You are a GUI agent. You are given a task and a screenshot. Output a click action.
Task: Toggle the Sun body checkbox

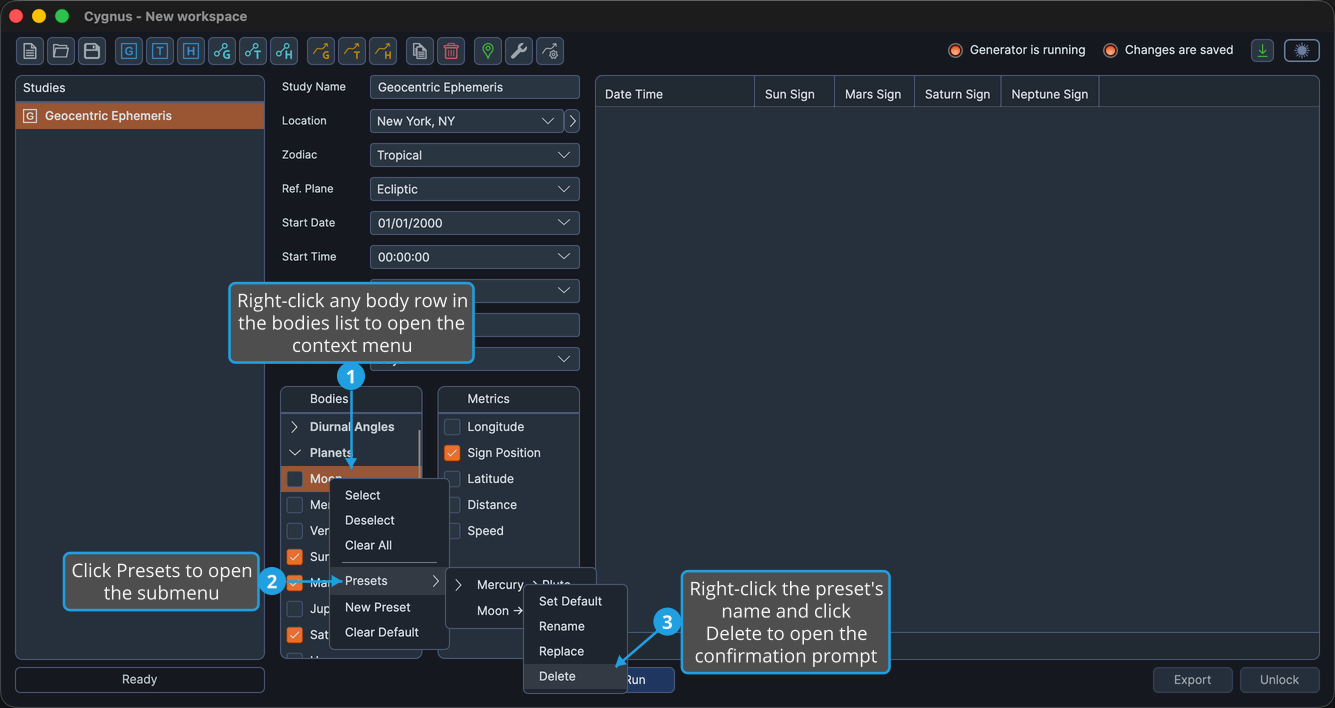[295, 557]
